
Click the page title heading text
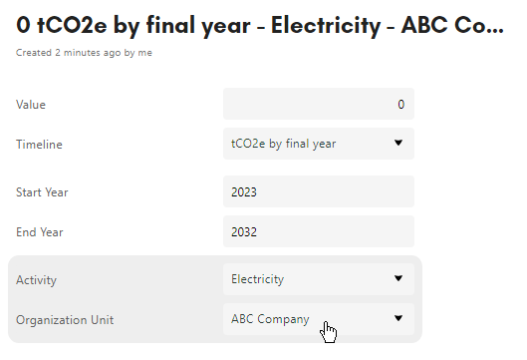(x=260, y=26)
